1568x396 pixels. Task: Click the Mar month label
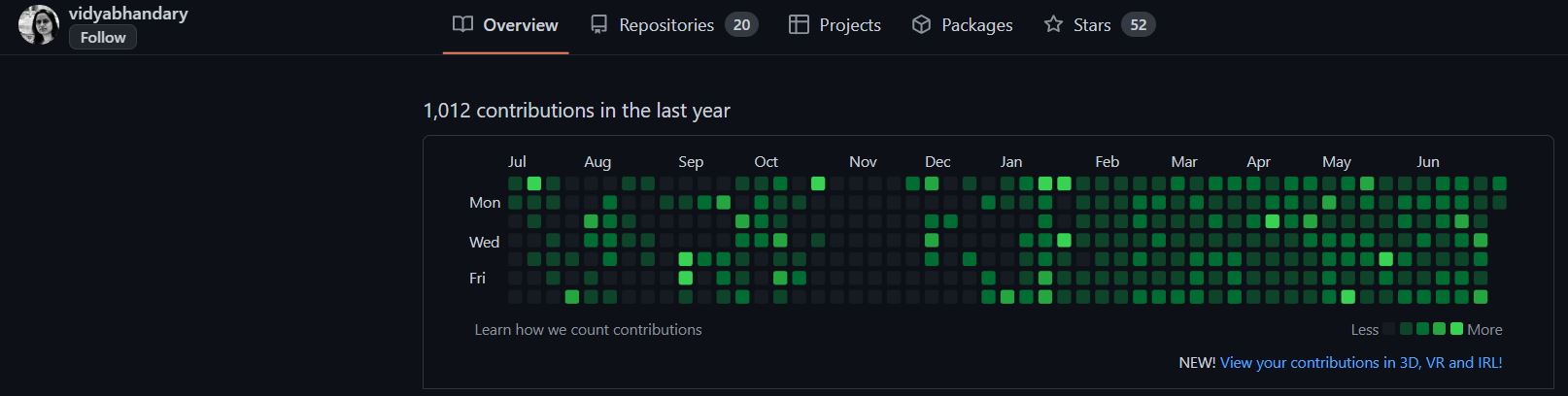pyautogui.click(x=1184, y=162)
